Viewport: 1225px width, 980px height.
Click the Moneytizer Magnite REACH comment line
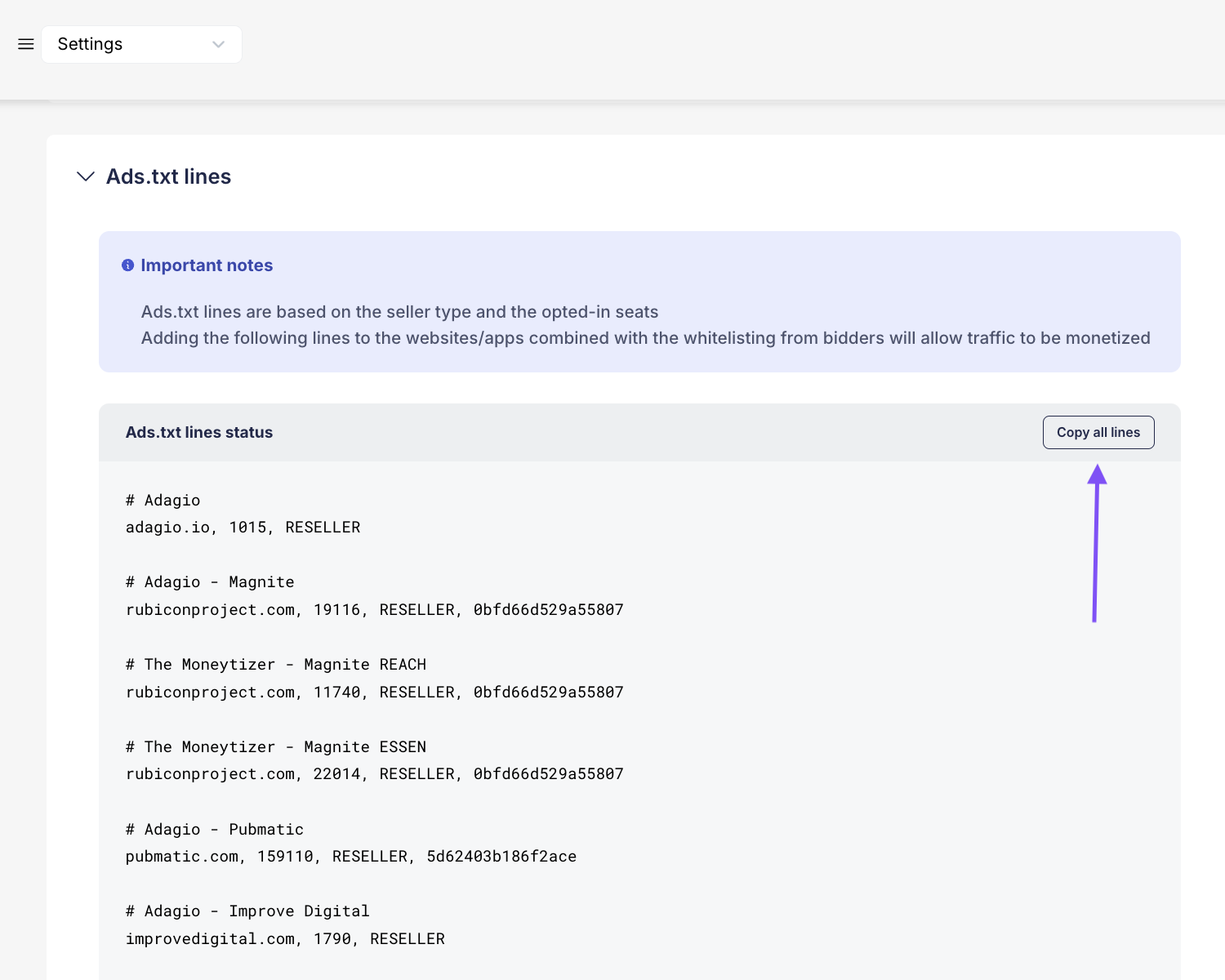point(276,665)
